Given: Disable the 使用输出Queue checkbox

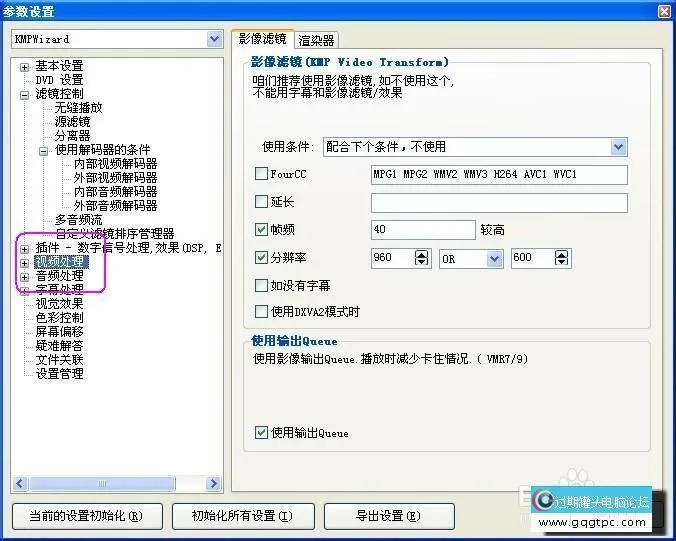Looking at the screenshot, I should [261, 432].
